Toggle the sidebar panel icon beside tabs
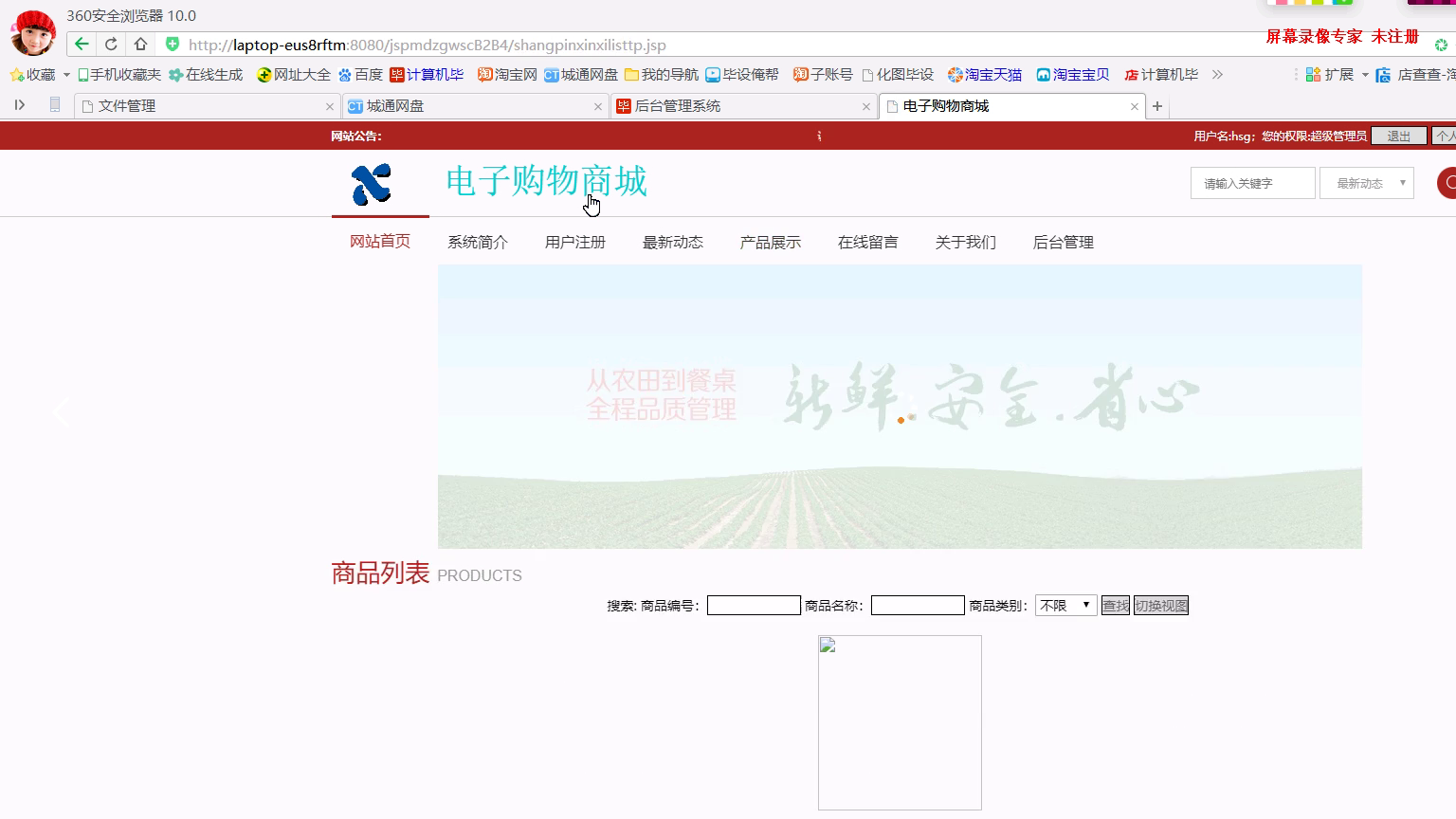Viewport: 1456px width, 819px height. coord(19,105)
